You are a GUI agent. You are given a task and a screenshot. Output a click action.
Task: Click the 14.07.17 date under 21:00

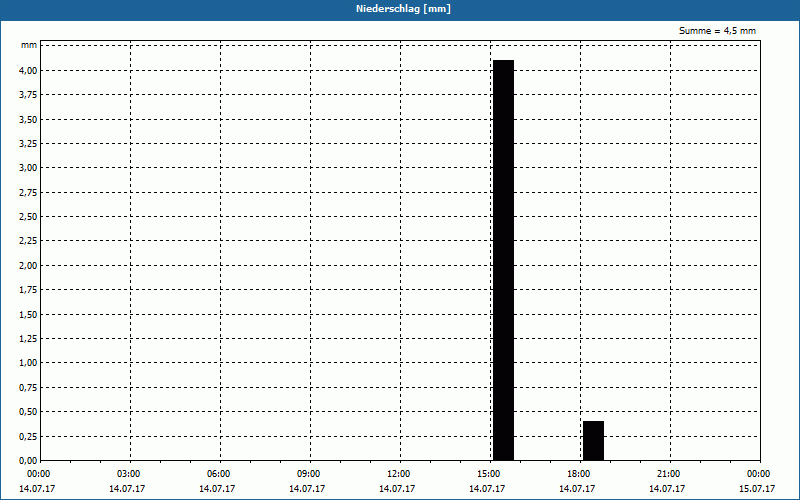coord(667,489)
